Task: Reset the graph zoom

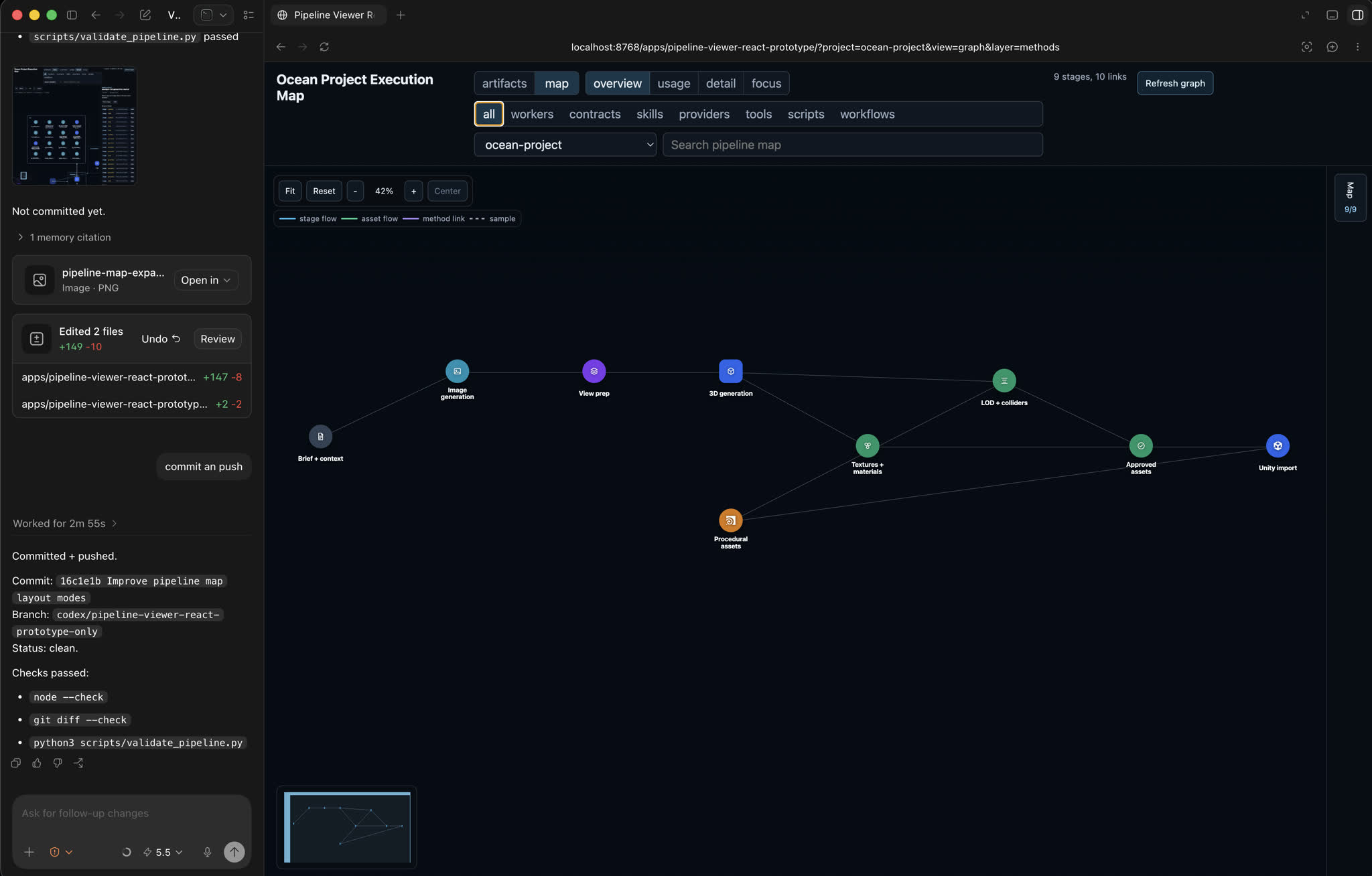Action: point(324,191)
